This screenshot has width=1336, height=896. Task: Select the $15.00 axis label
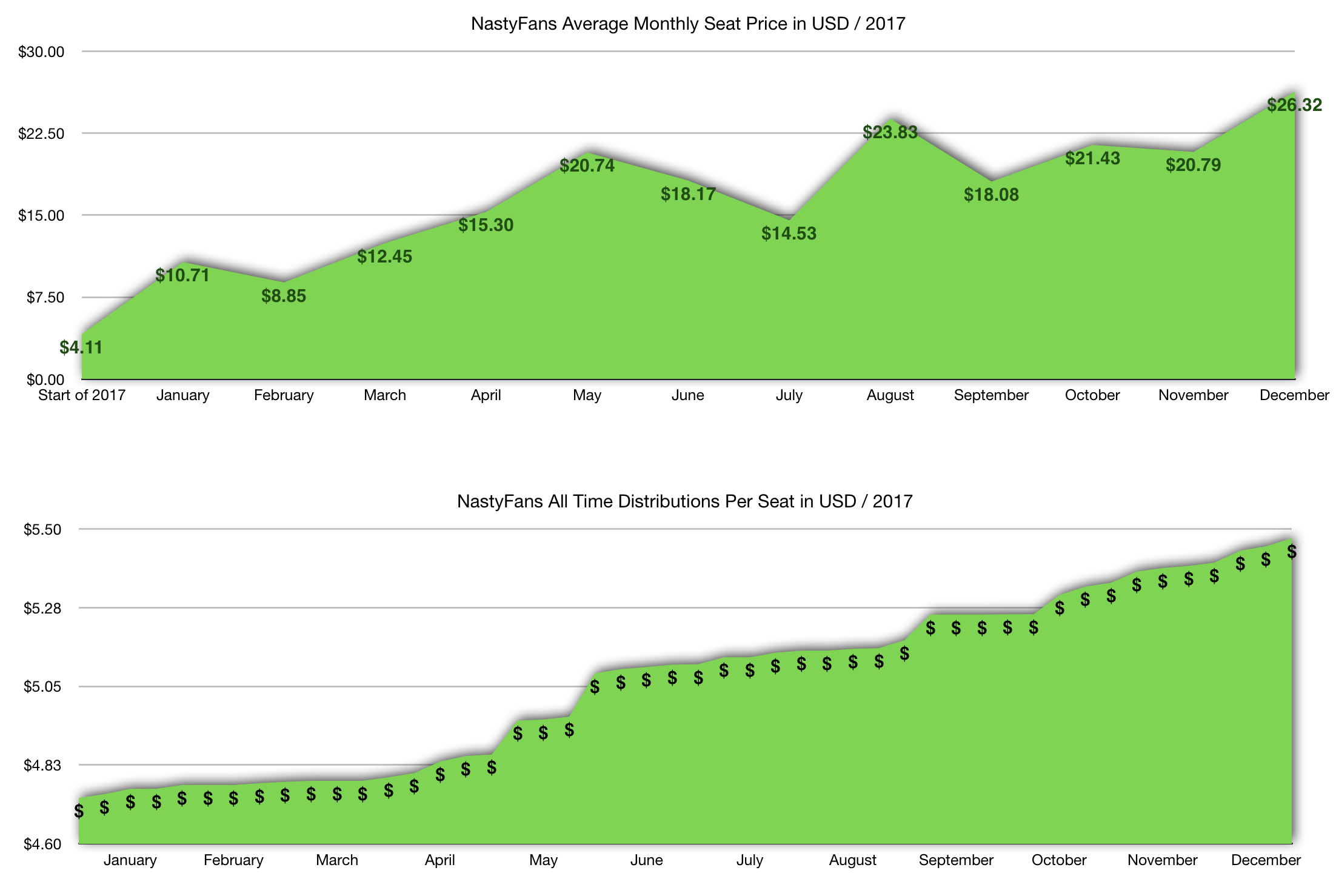(41, 216)
